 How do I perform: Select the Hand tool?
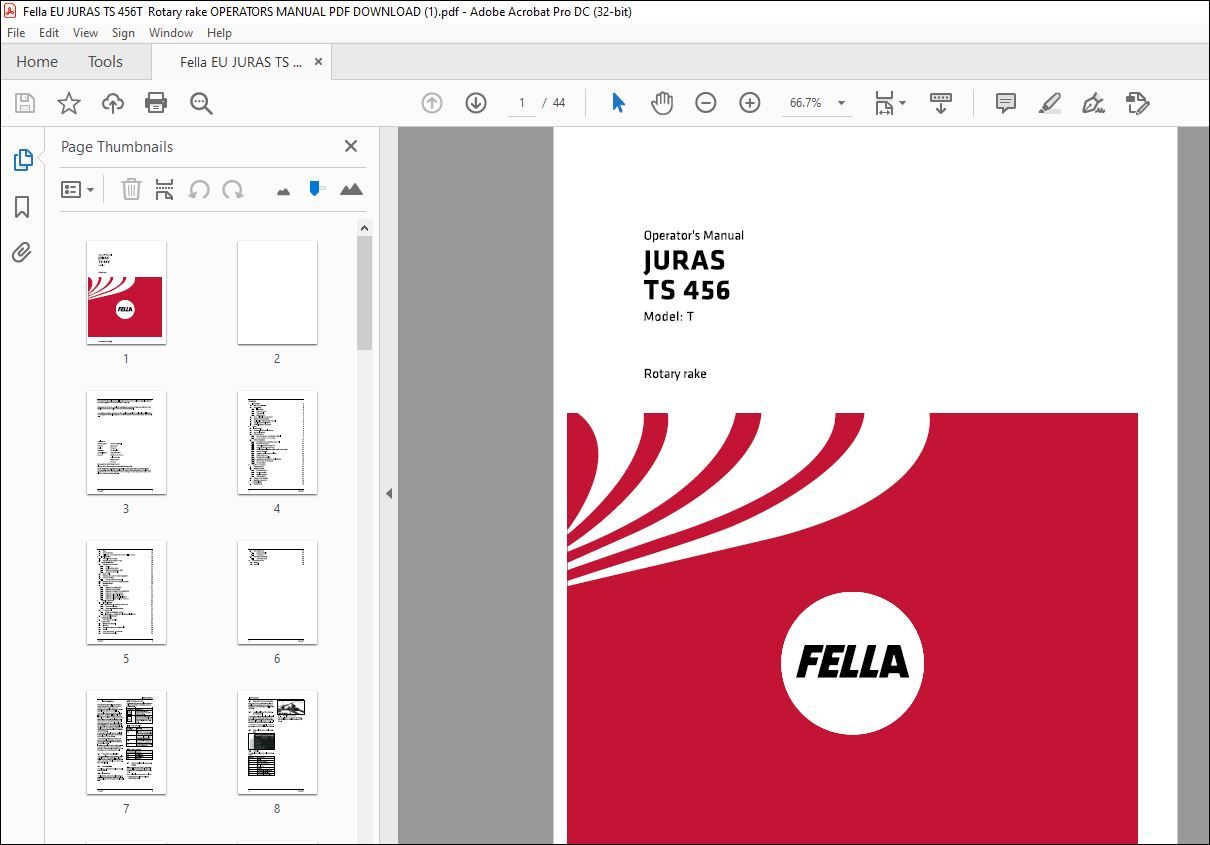(x=661, y=102)
